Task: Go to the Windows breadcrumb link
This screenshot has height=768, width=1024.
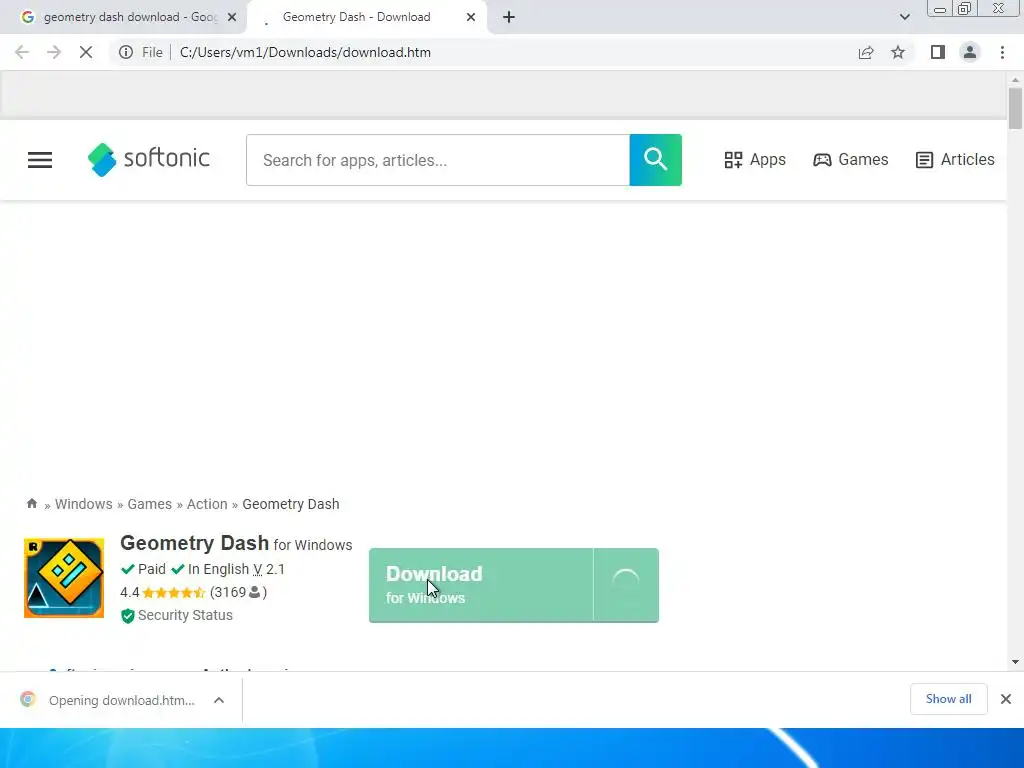Action: click(x=84, y=504)
